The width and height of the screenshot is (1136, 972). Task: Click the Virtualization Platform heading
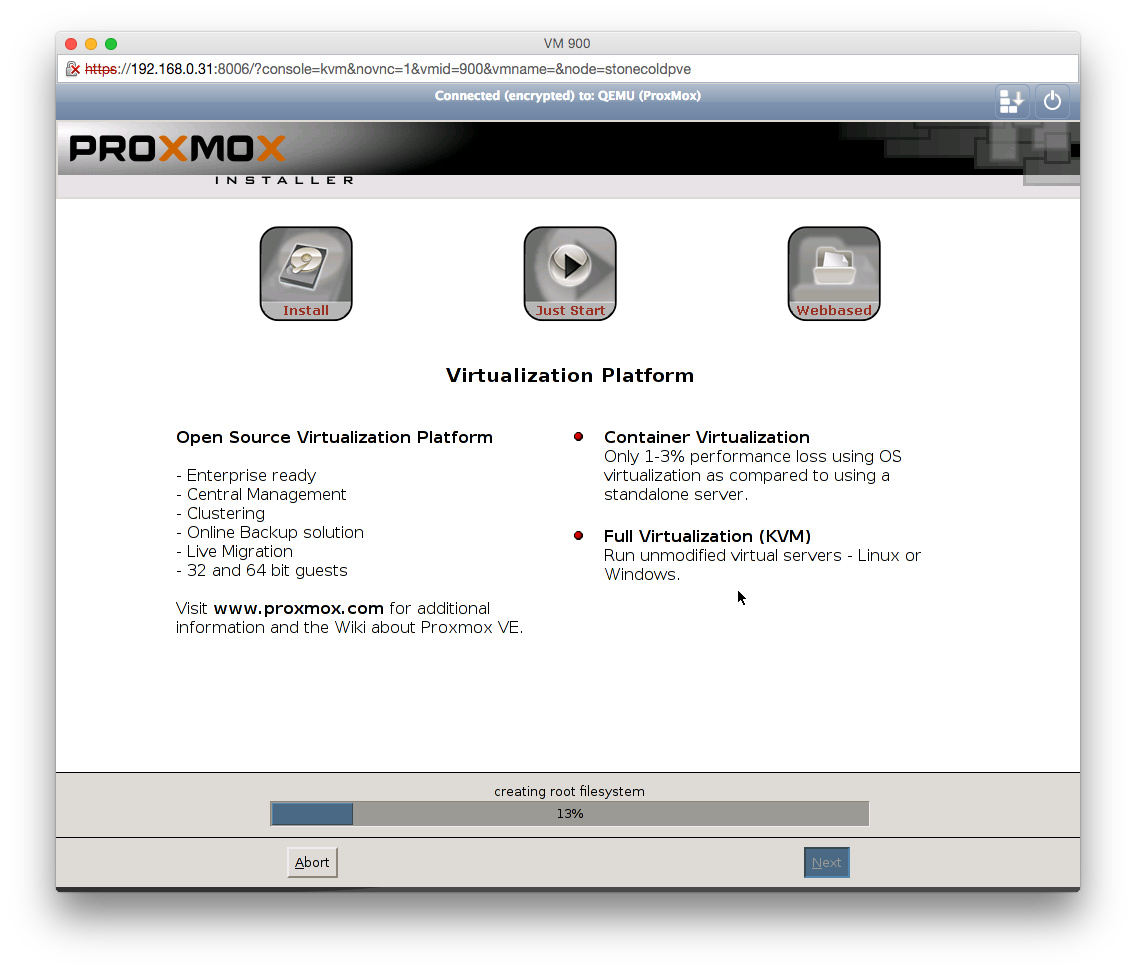pos(569,375)
